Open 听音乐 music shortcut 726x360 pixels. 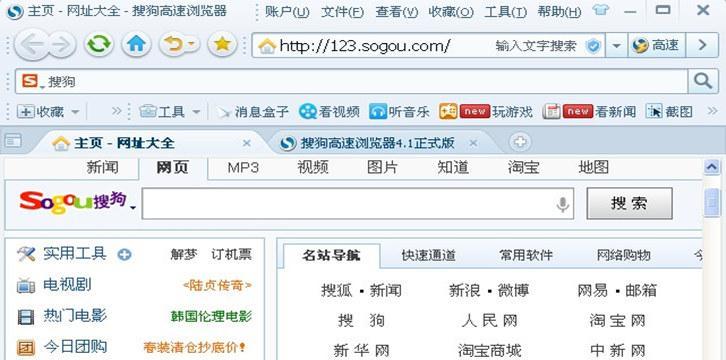400,112
